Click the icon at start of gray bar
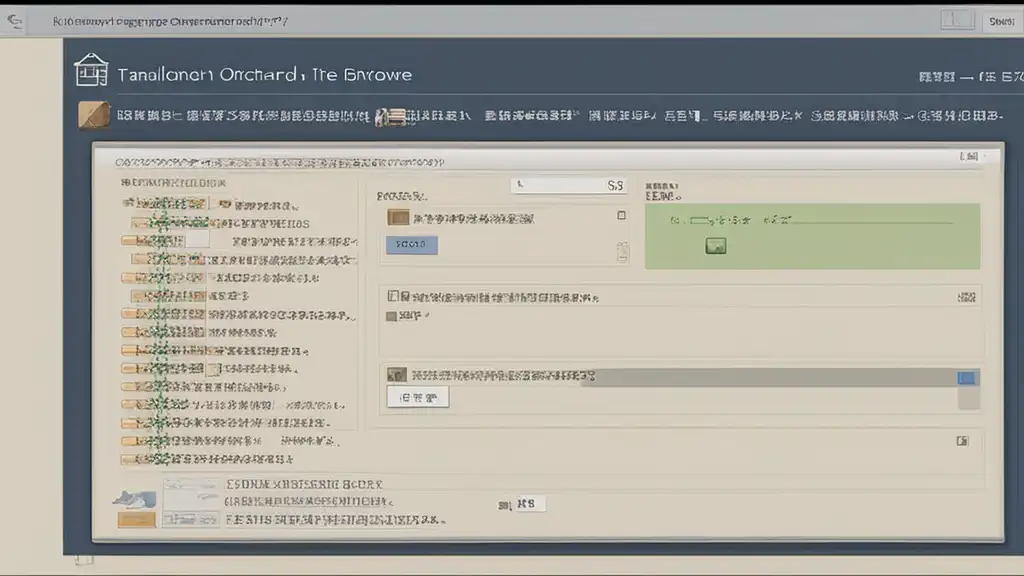Viewport: 1024px width, 576px height. 396,375
